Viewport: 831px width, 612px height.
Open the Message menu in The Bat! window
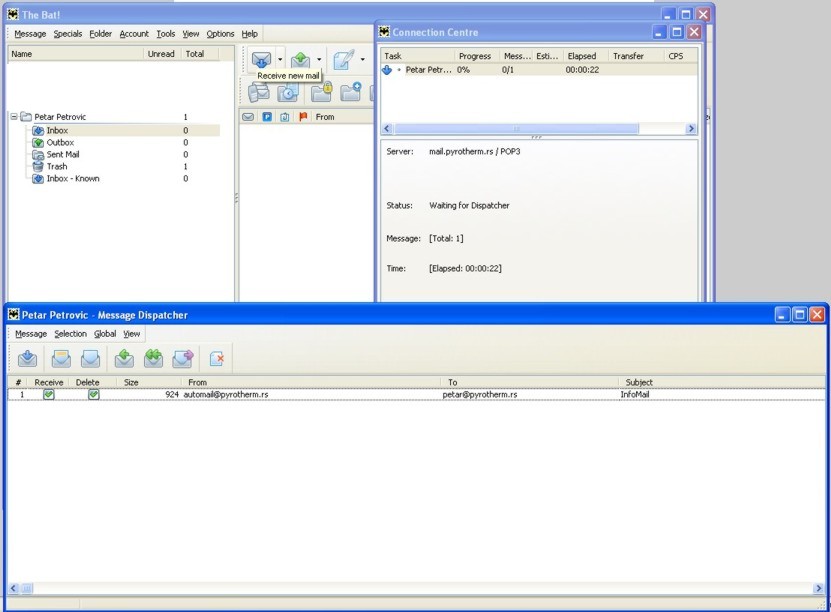pyautogui.click(x=30, y=33)
